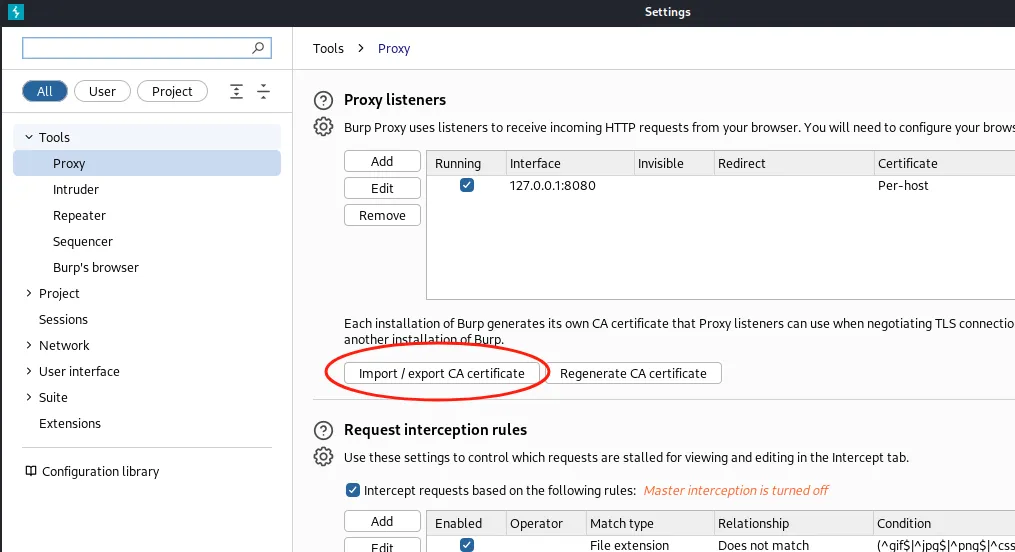Uncheck Running checkbox for 127.0.0.1:8080 listener
1015x552 pixels.
467,185
